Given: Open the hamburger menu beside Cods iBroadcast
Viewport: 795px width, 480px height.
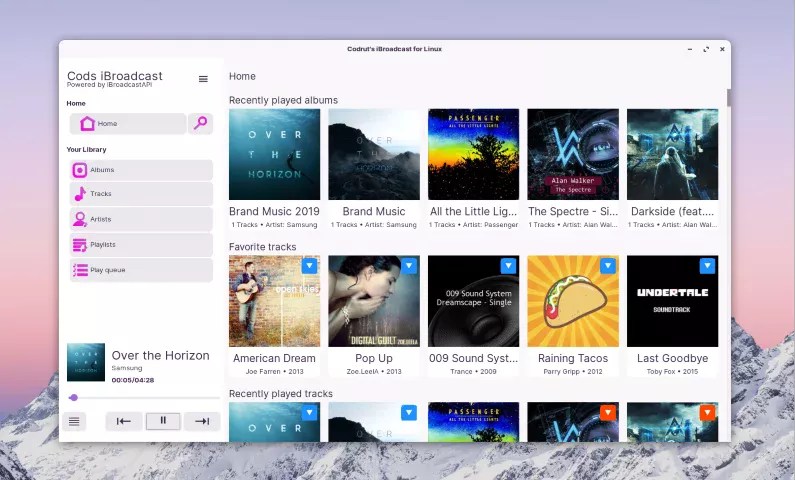Looking at the screenshot, I should tap(203, 79).
